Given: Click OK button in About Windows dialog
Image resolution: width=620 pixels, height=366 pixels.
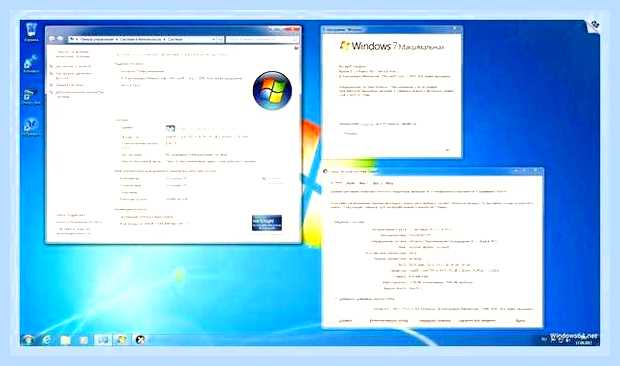Looking at the screenshot, I should tap(447, 150).
